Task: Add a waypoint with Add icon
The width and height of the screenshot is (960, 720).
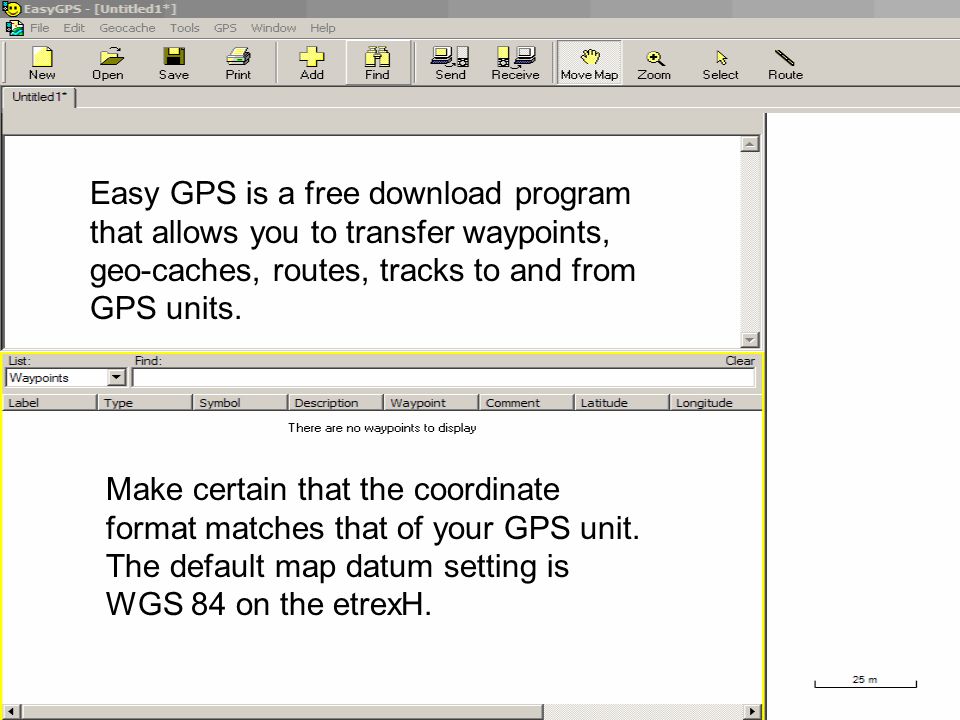Action: 312,63
